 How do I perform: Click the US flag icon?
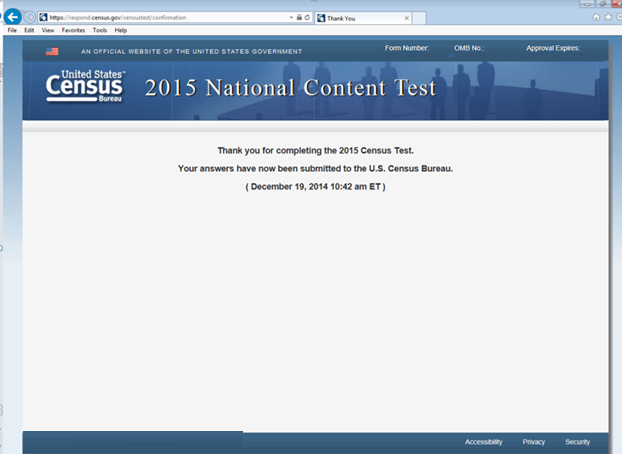pos(52,52)
